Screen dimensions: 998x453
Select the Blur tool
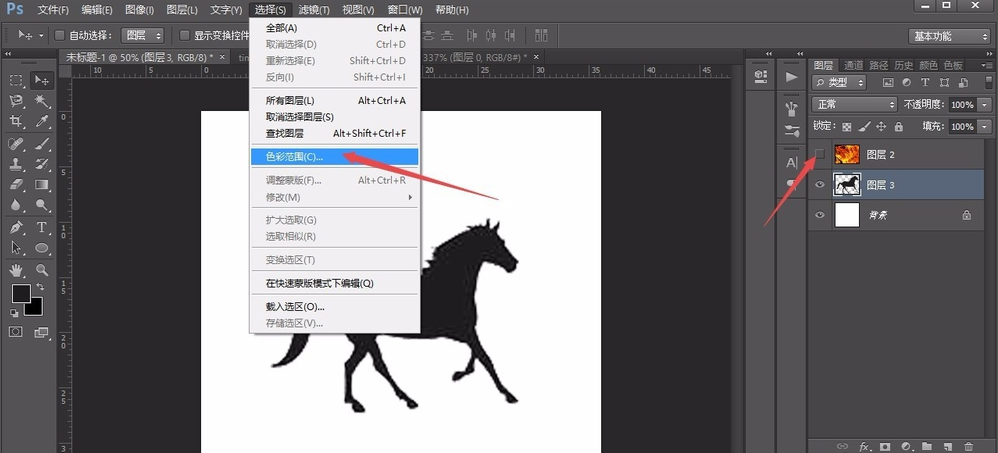pos(17,205)
